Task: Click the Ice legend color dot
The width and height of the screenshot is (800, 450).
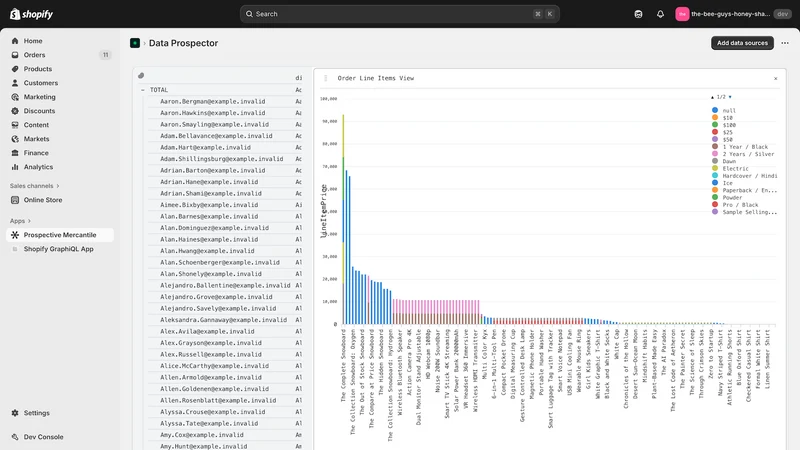Action: [715, 183]
